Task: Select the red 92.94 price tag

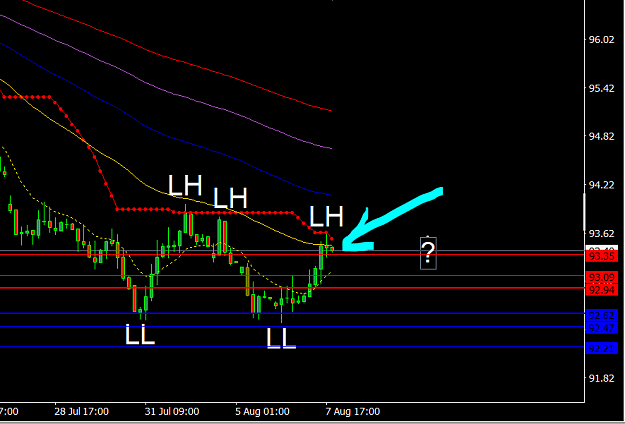Action: pyautogui.click(x=601, y=290)
